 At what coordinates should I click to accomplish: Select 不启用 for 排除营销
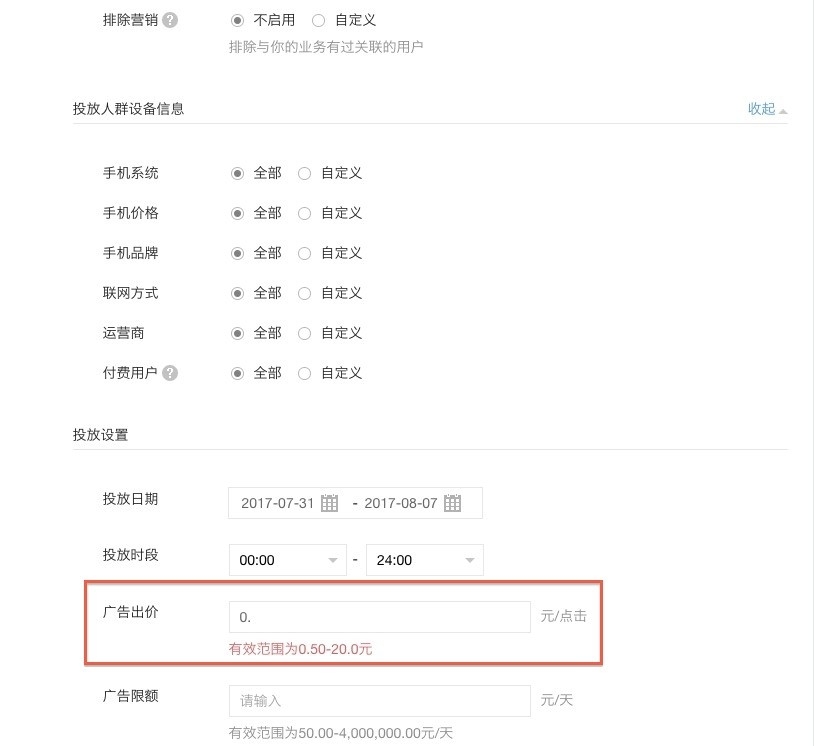point(238,20)
